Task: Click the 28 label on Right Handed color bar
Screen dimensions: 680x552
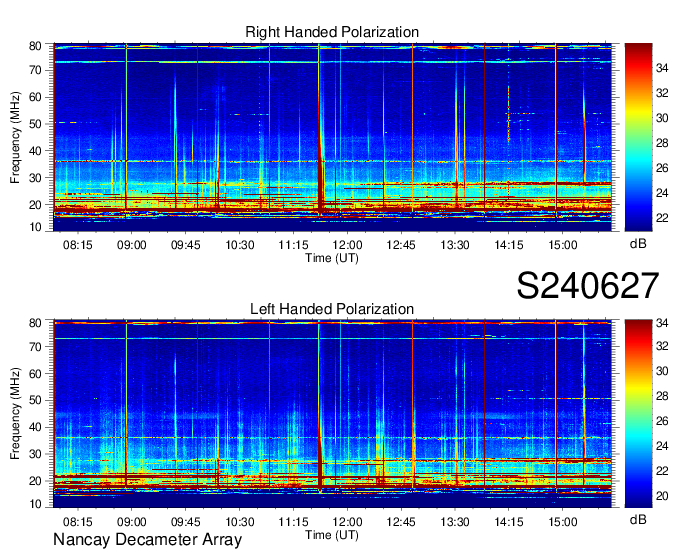Action: click(662, 143)
